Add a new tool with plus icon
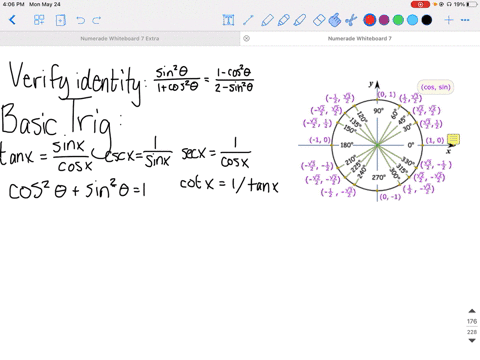 click(x=449, y=20)
